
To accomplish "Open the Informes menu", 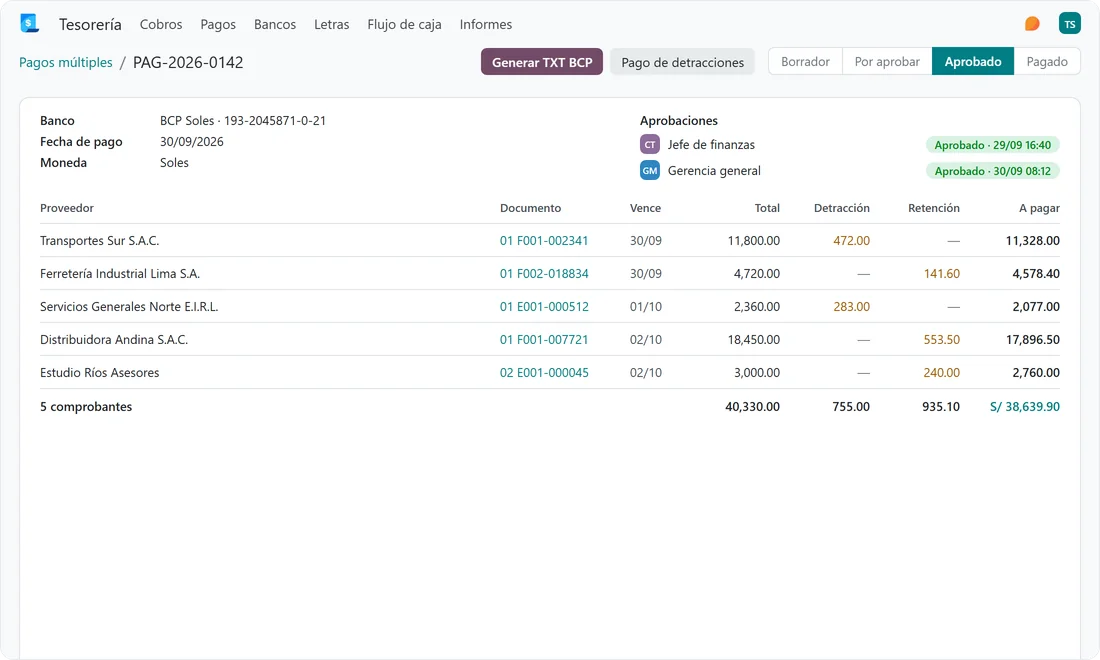I will tap(485, 25).
